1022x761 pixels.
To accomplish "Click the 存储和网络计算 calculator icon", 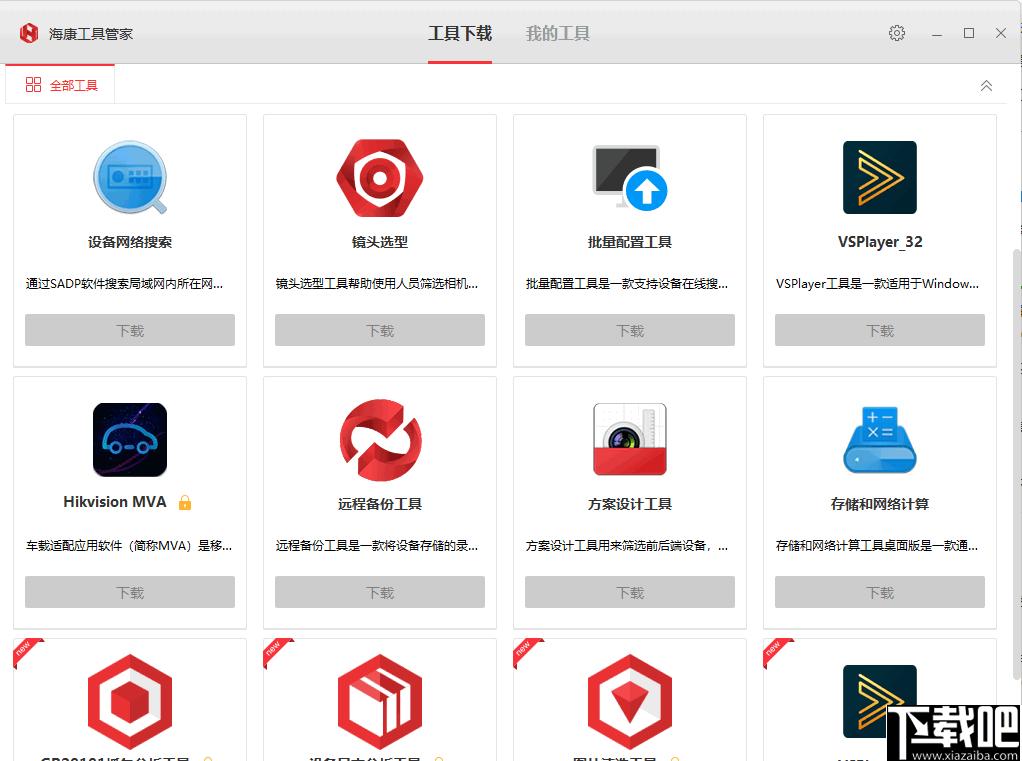I will coord(879,440).
